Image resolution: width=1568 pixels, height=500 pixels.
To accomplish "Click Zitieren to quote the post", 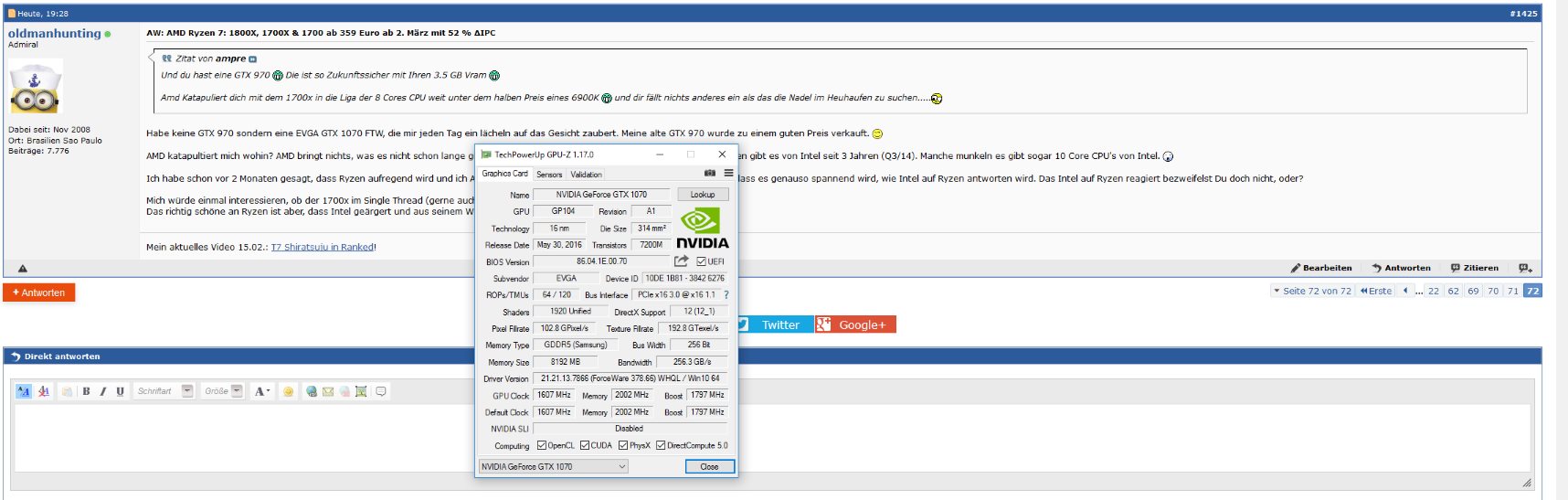I will [1475, 268].
